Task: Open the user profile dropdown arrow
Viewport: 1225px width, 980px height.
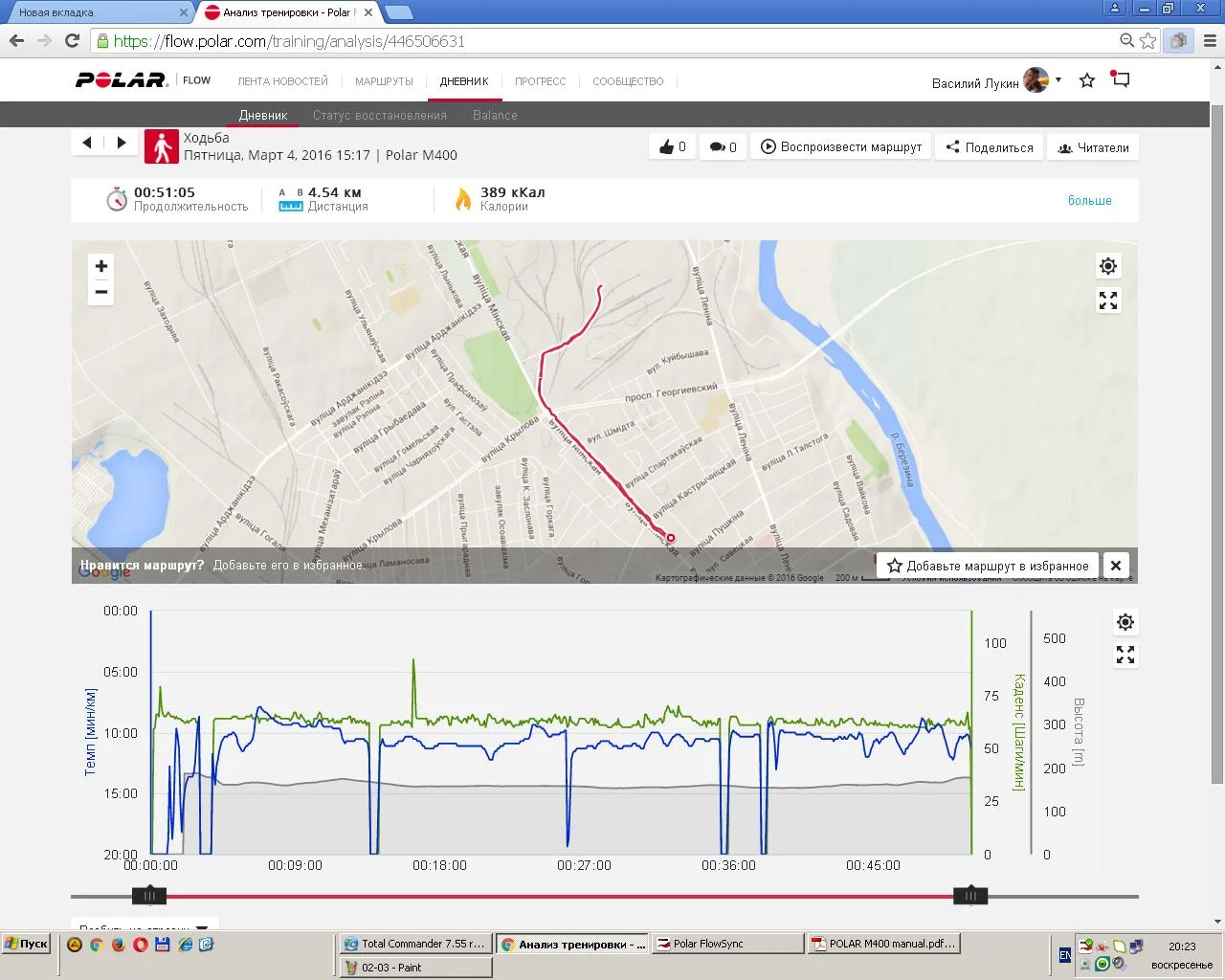Action: 1058,80
